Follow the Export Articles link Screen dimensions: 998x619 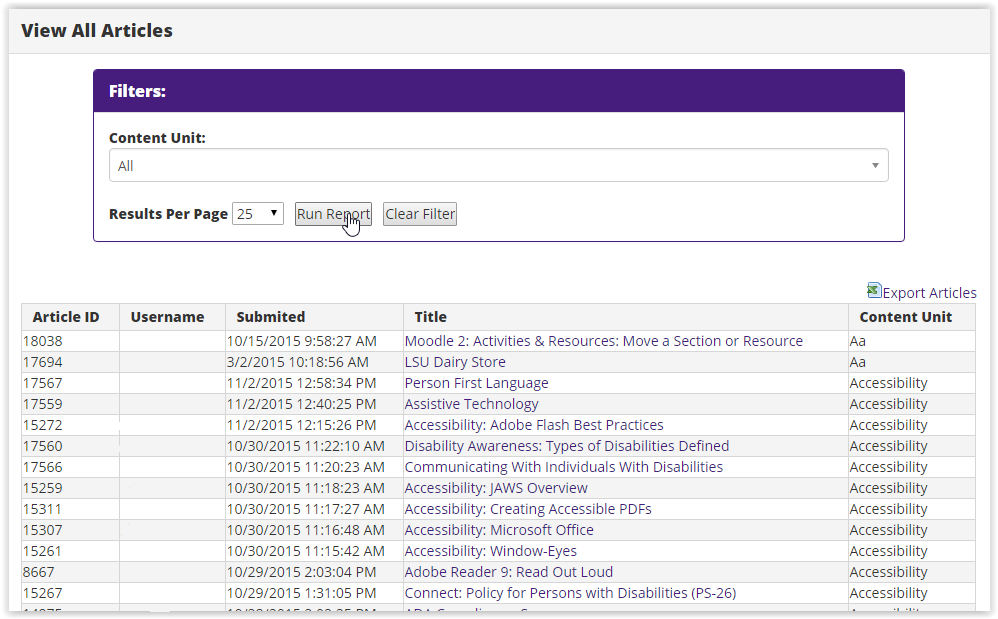point(929,292)
